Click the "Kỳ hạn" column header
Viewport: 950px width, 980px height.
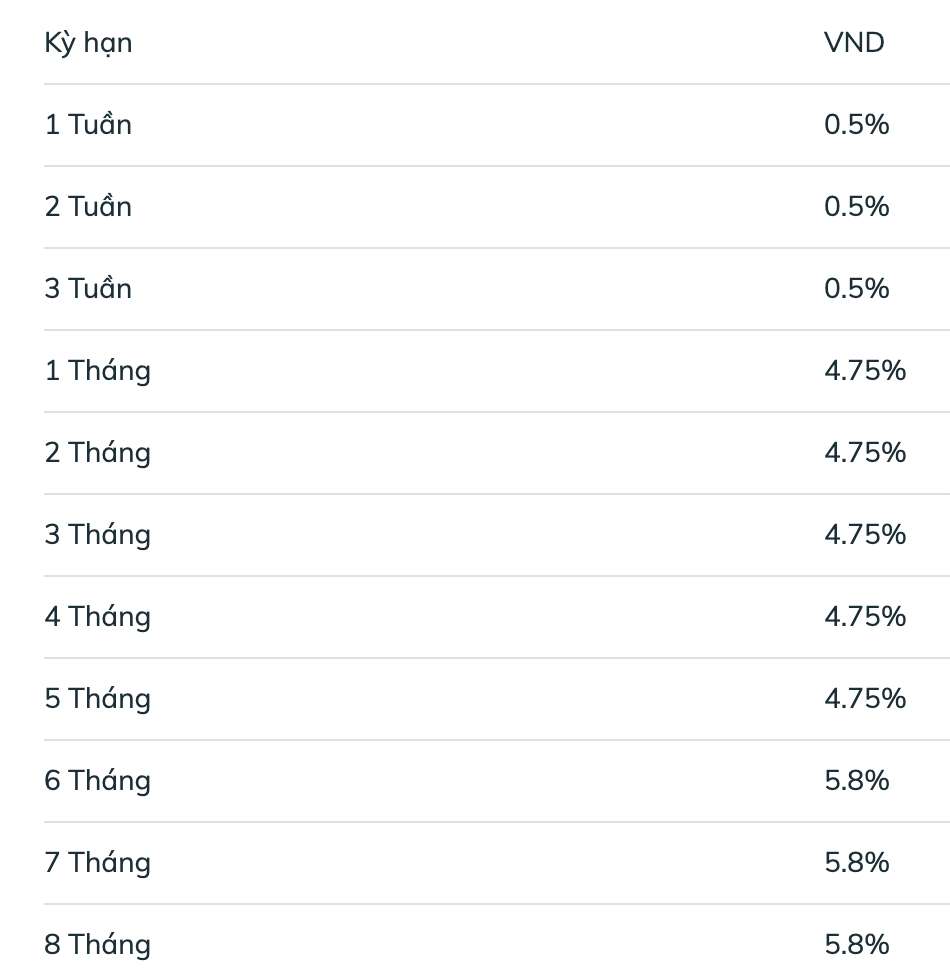88,43
